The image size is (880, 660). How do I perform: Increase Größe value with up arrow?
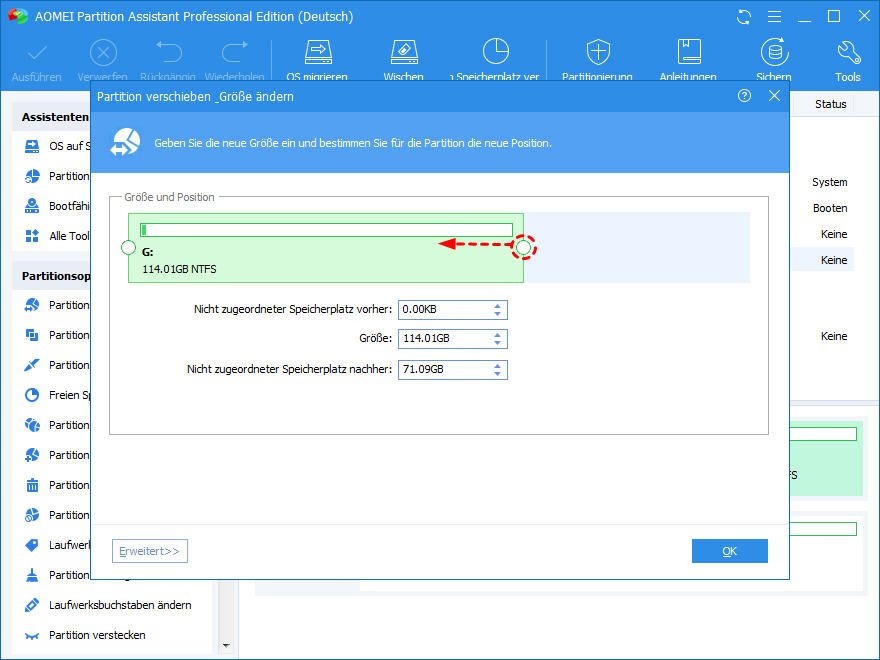tap(497, 335)
